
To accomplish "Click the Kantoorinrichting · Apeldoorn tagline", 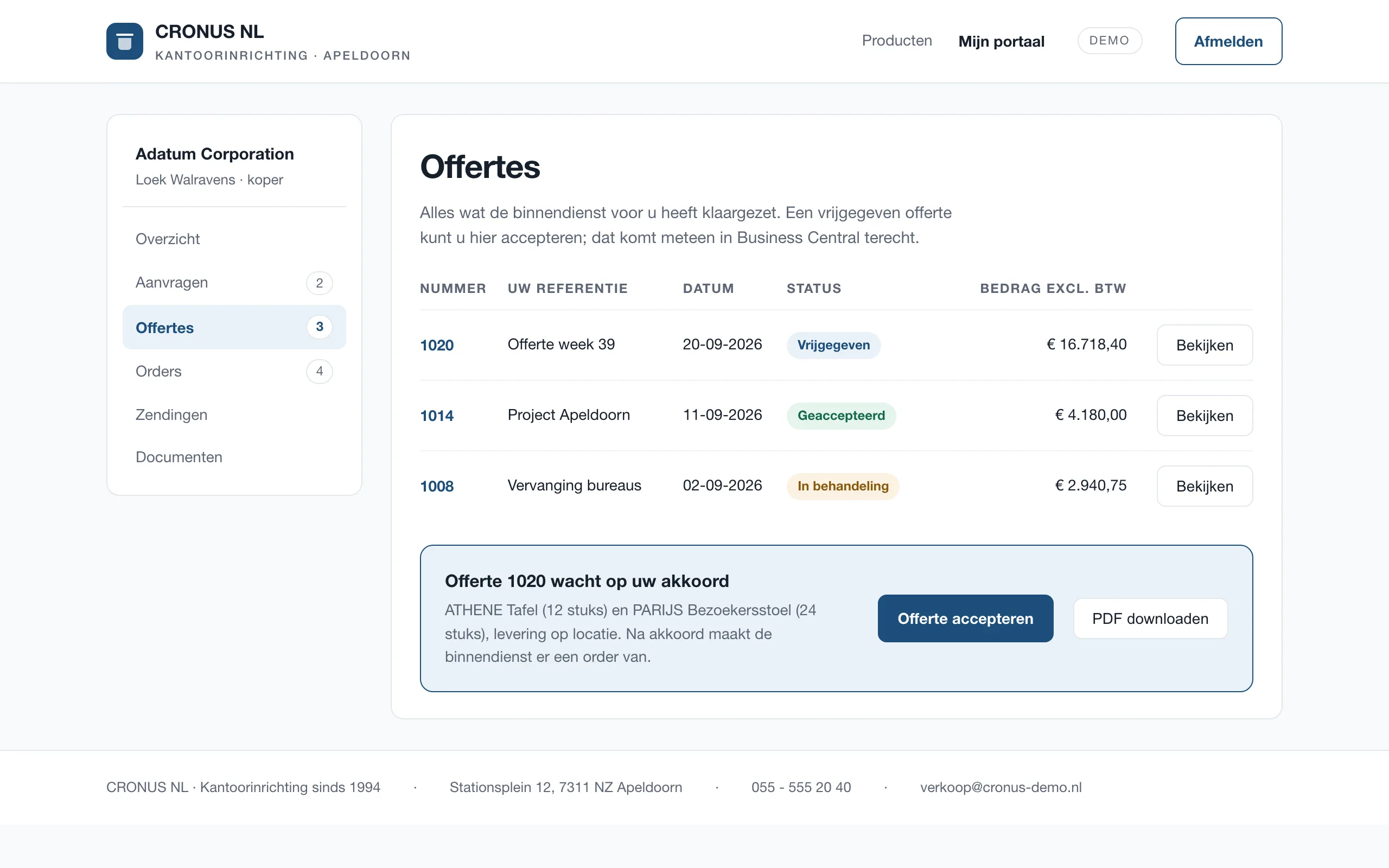I will pyautogui.click(x=282, y=56).
